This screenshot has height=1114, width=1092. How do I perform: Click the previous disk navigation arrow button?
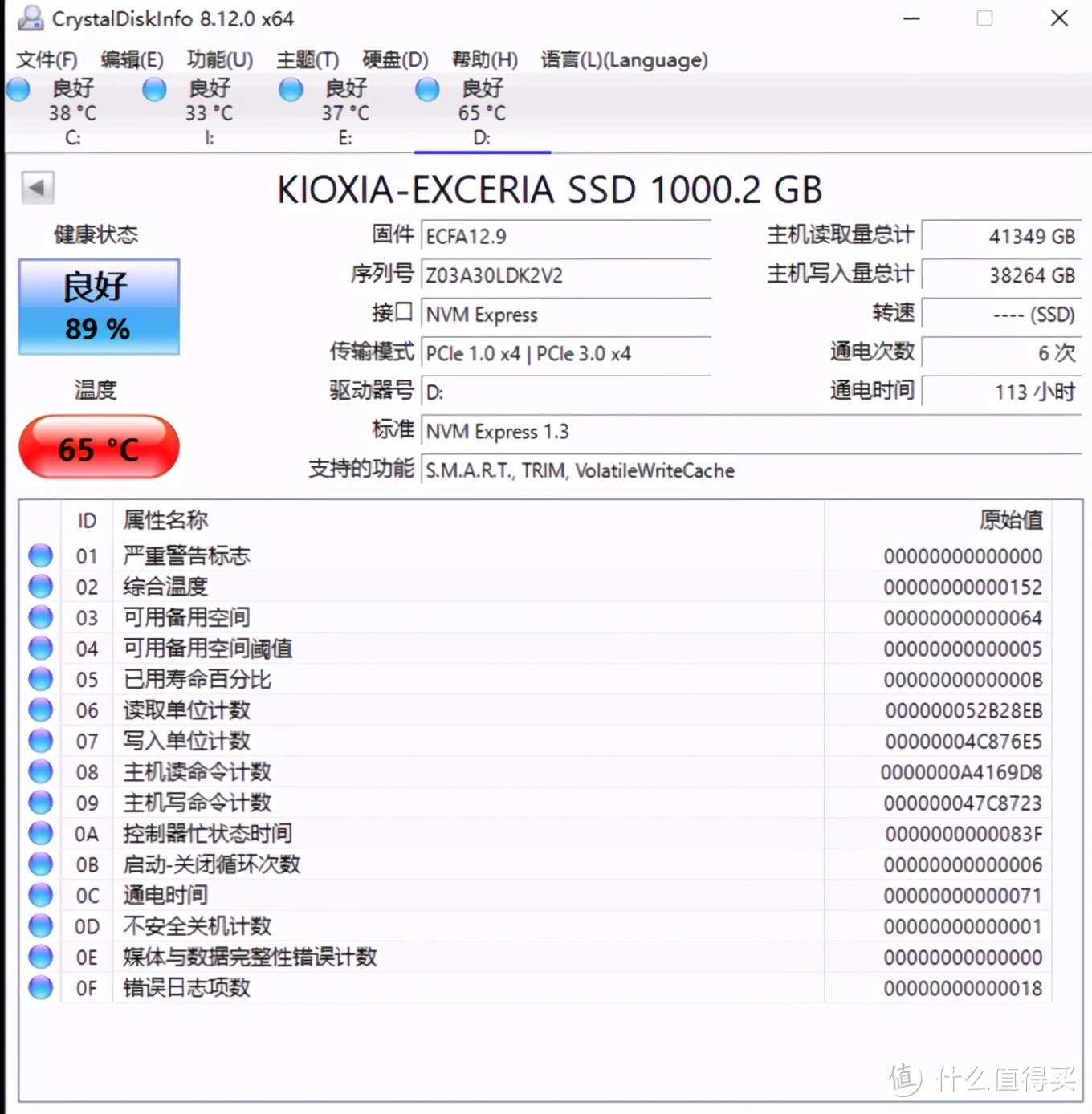coord(37,186)
